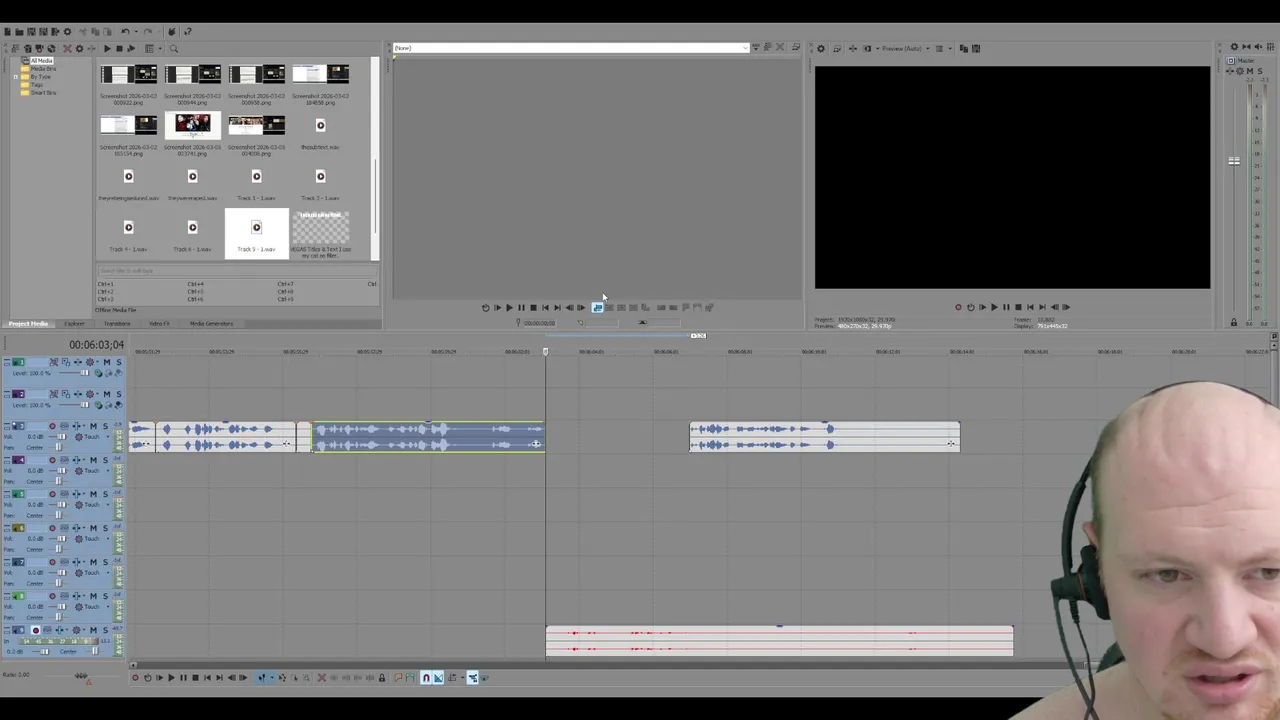
Task: Click the Undo arrow icon
Action: (125, 32)
